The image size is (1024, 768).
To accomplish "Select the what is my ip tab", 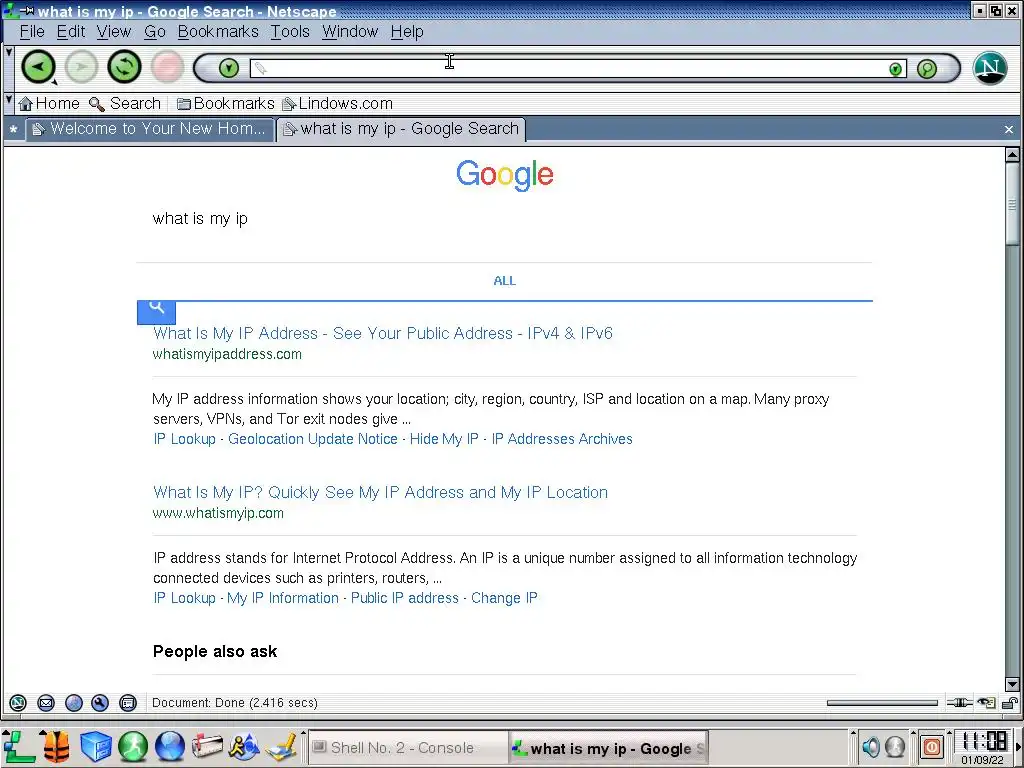I will [401, 129].
